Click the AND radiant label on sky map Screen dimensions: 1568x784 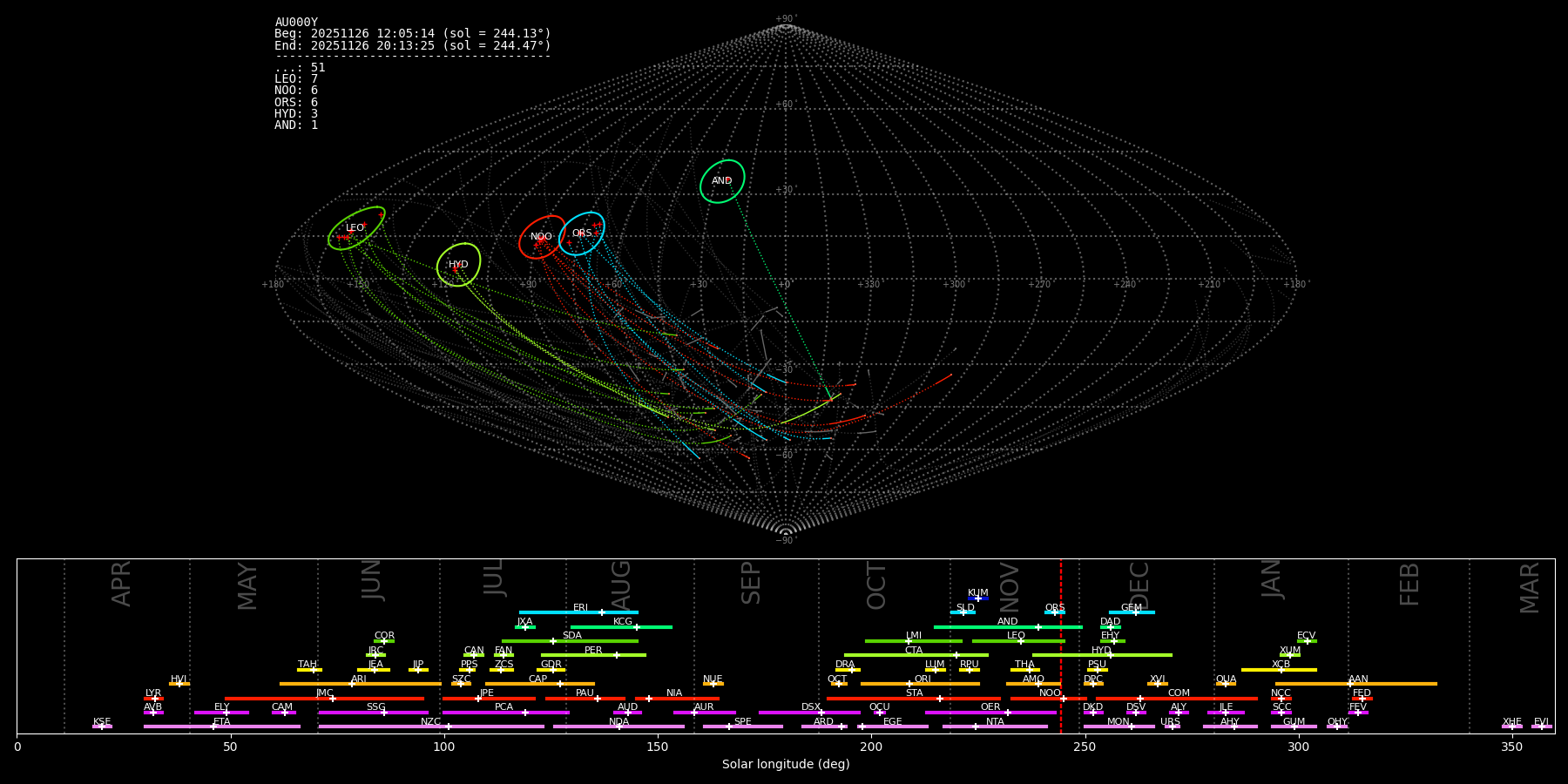[722, 181]
